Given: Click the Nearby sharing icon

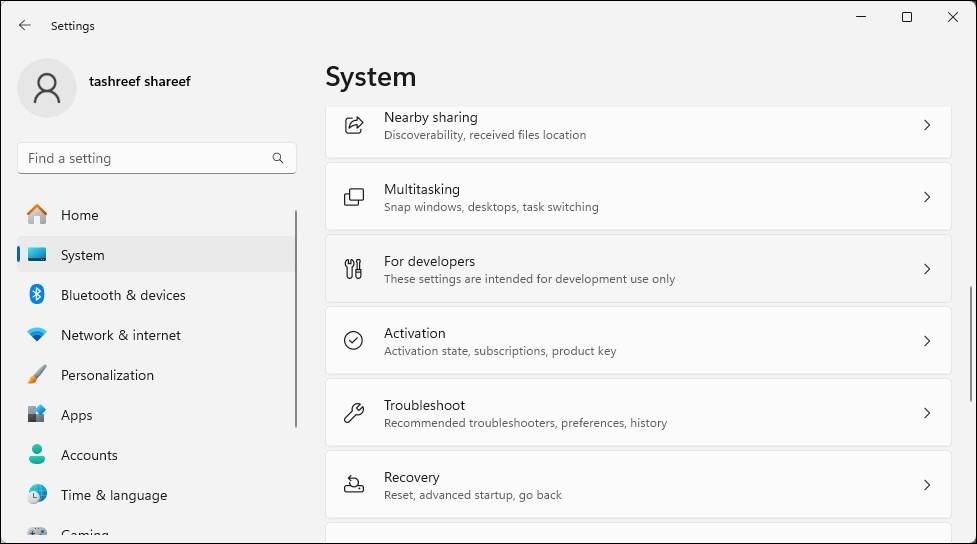Looking at the screenshot, I should click(x=353, y=125).
